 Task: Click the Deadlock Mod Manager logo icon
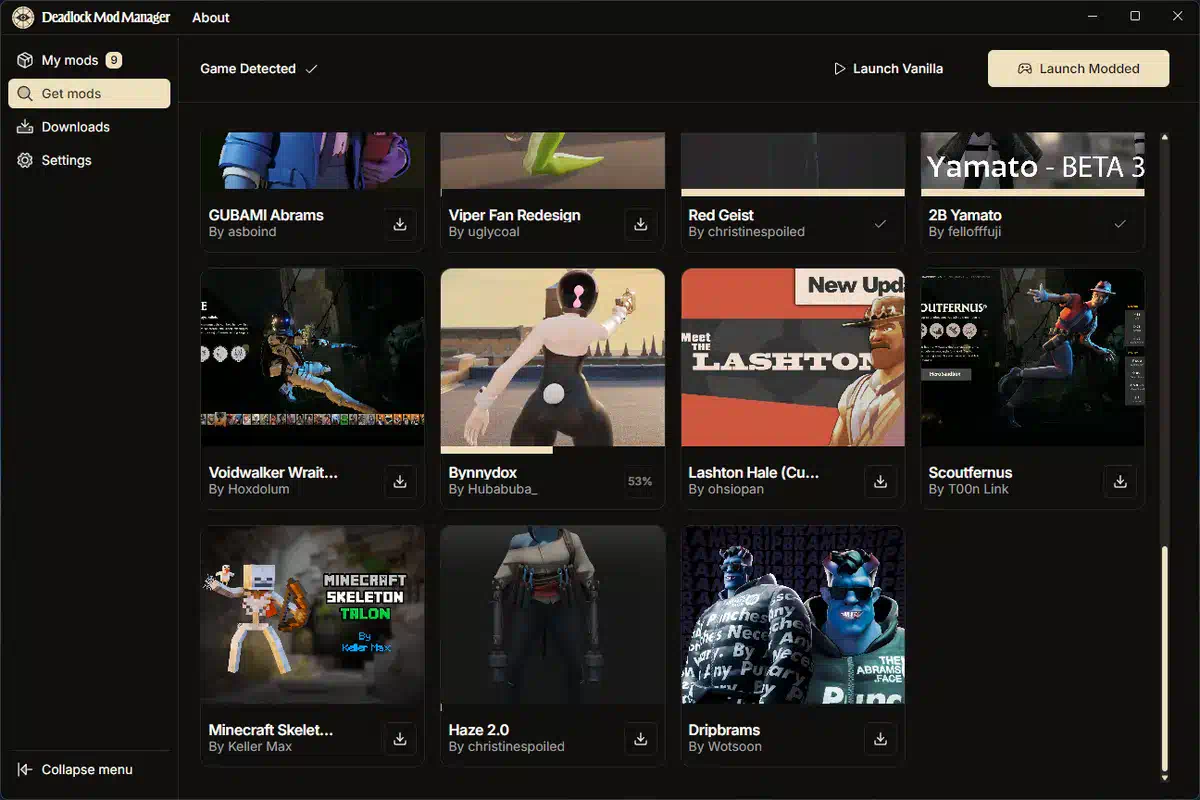21,17
